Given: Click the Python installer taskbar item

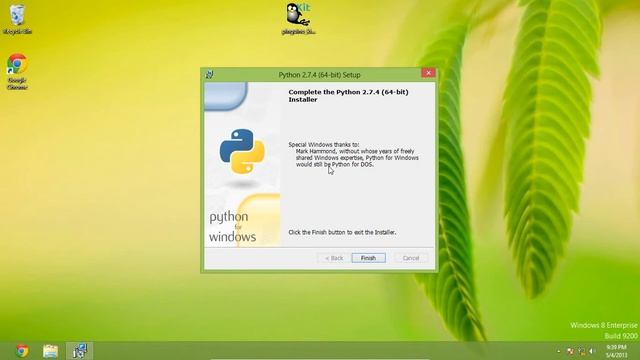Looking at the screenshot, I should [80, 351].
